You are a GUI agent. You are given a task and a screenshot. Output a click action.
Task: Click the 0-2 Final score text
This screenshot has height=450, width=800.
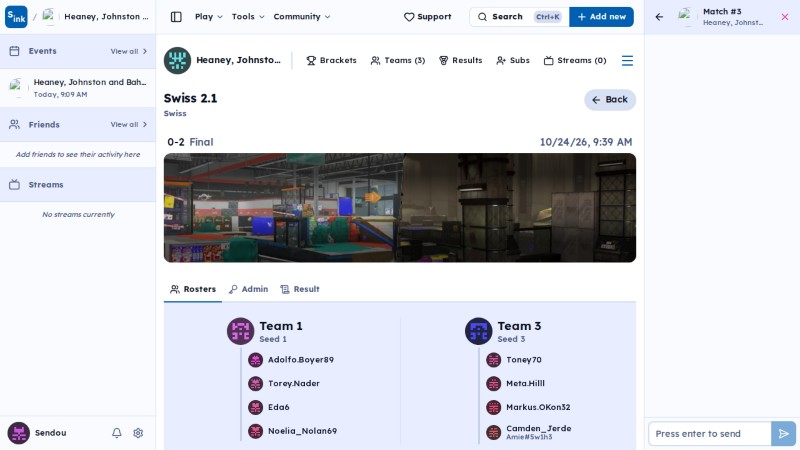pyautogui.click(x=190, y=142)
